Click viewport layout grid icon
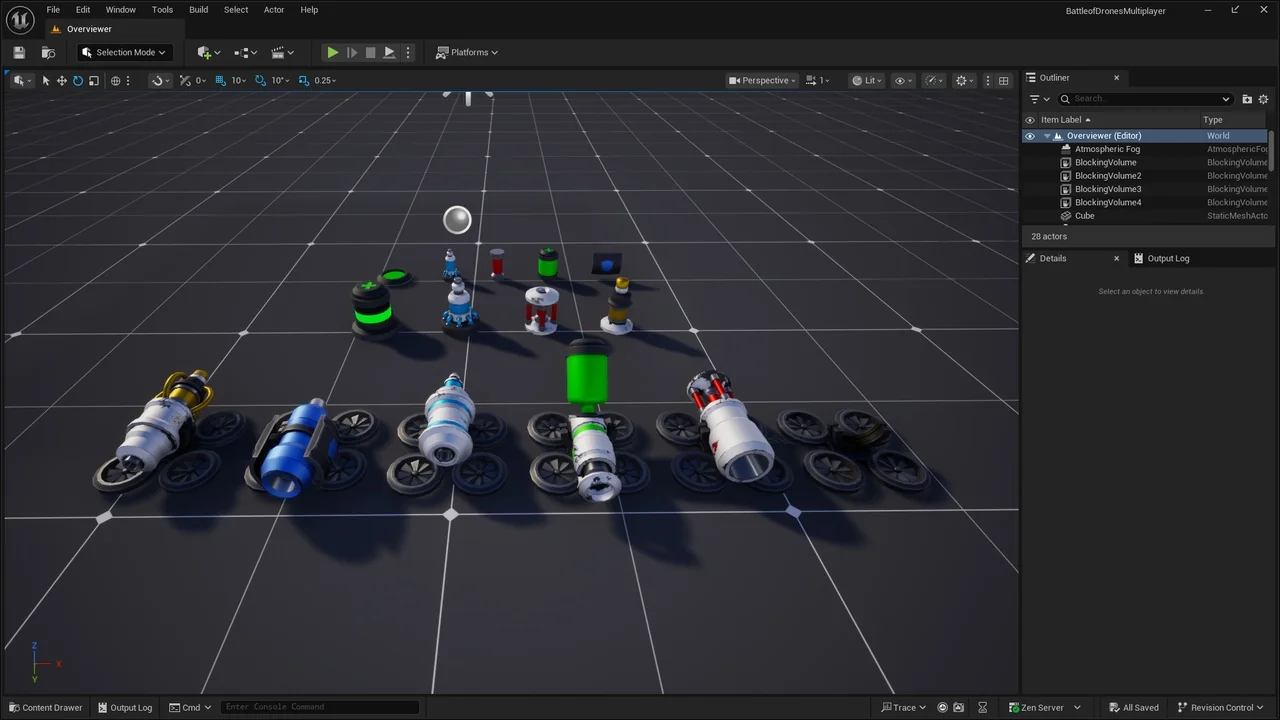This screenshot has width=1280, height=720. 1003,80
